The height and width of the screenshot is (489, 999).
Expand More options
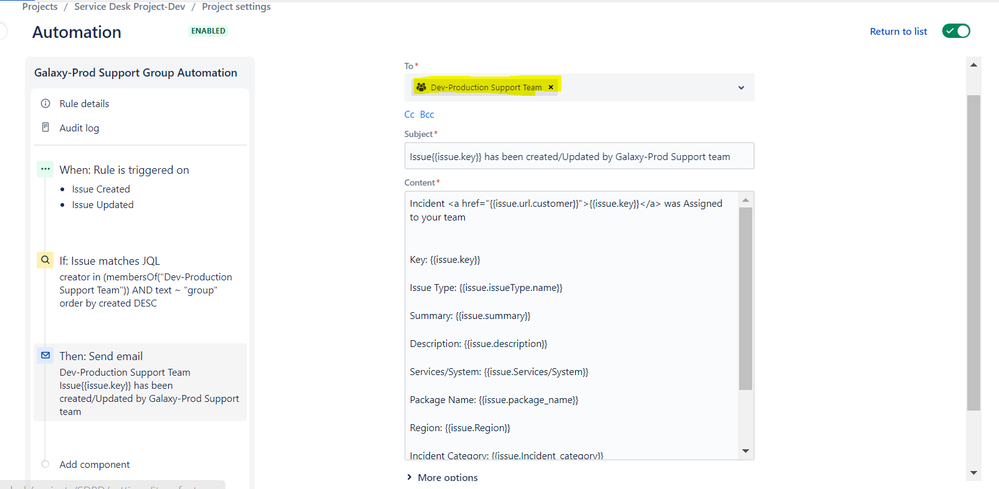pos(442,478)
